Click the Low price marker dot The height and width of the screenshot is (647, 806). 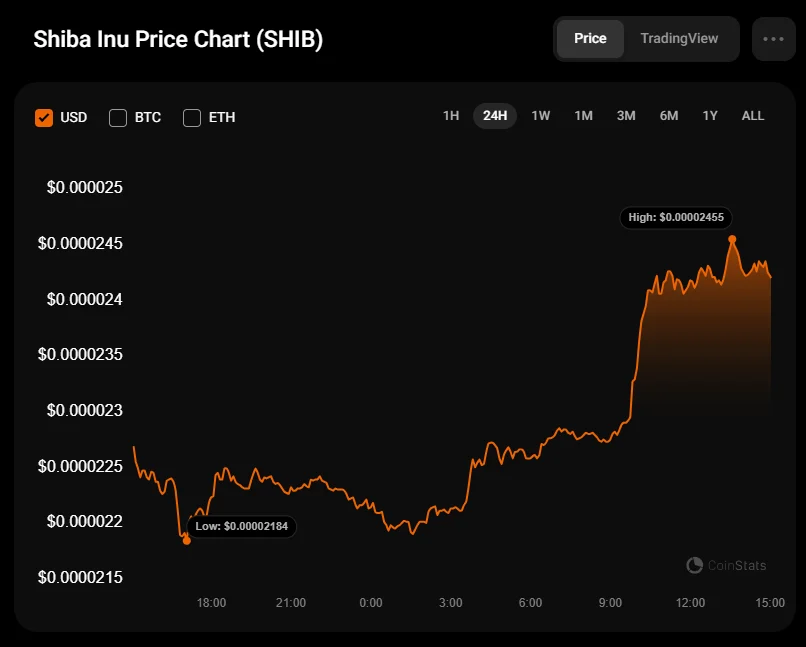[x=186, y=540]
